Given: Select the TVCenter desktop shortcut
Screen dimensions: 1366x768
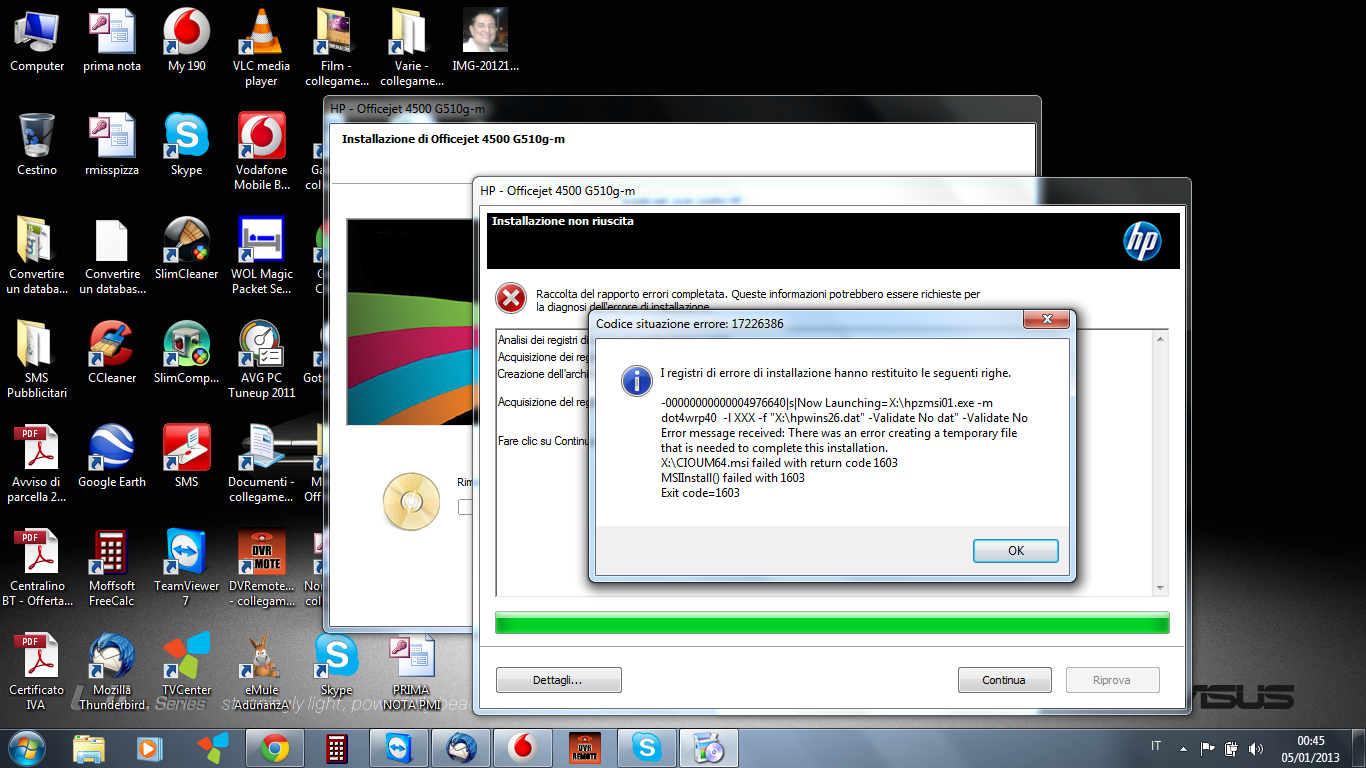Looking at the screenshot, I should pos(187,665).
